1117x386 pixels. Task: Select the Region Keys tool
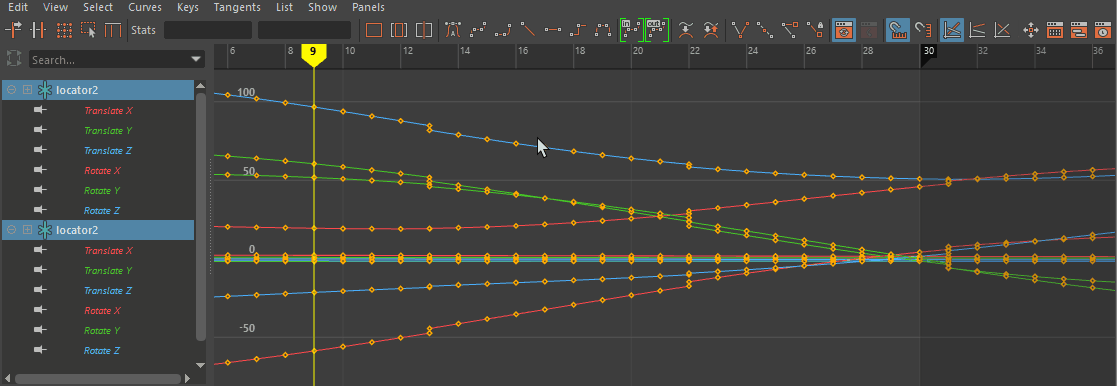coord(88,30)
